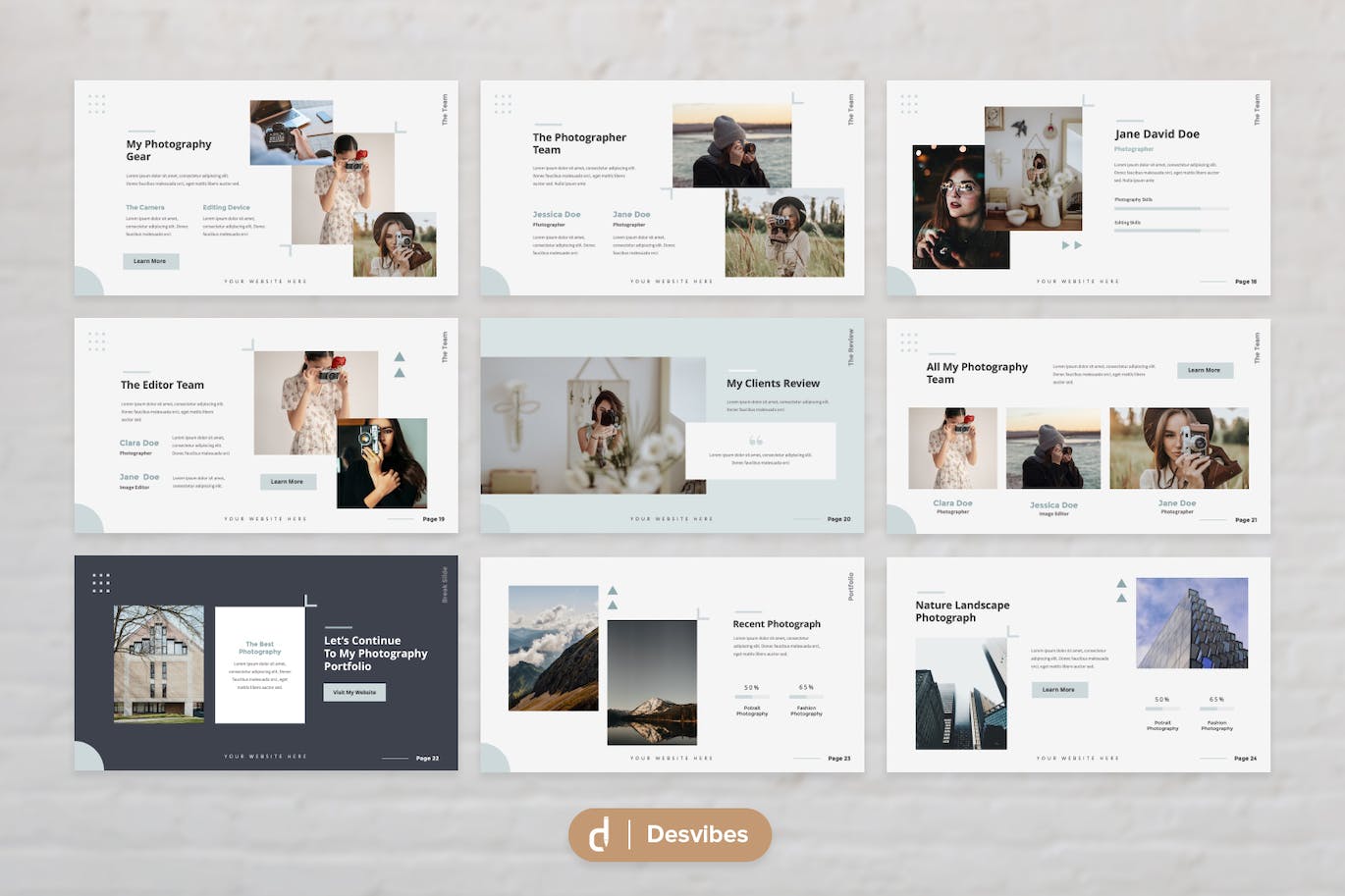
Task: Click the stacked triangles icon on Recent Photograph slide
Action: pyautogui.click(x=613, y=598)
